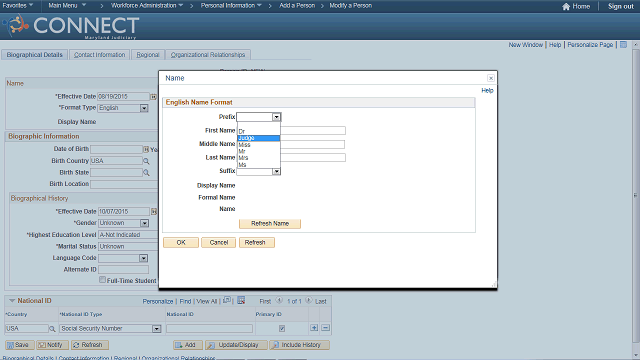Look up Birth Country with magnifier icon
This screenshot has width=640, height=360.
coord(146,161)
